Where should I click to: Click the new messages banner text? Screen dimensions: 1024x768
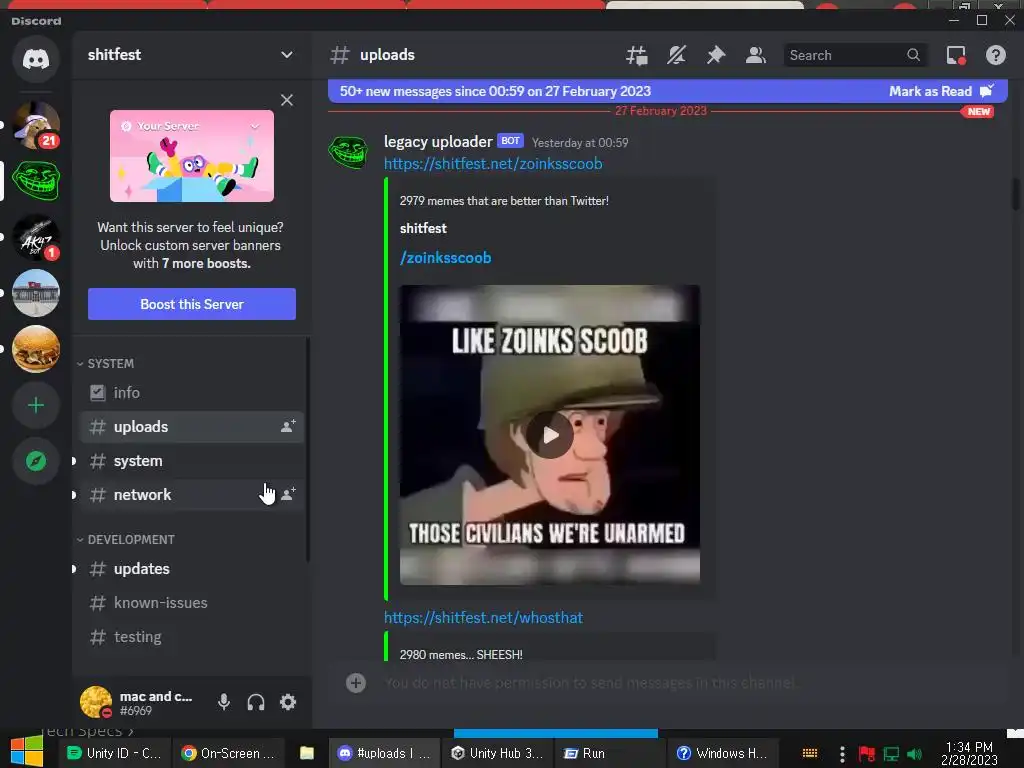[495, 91]
